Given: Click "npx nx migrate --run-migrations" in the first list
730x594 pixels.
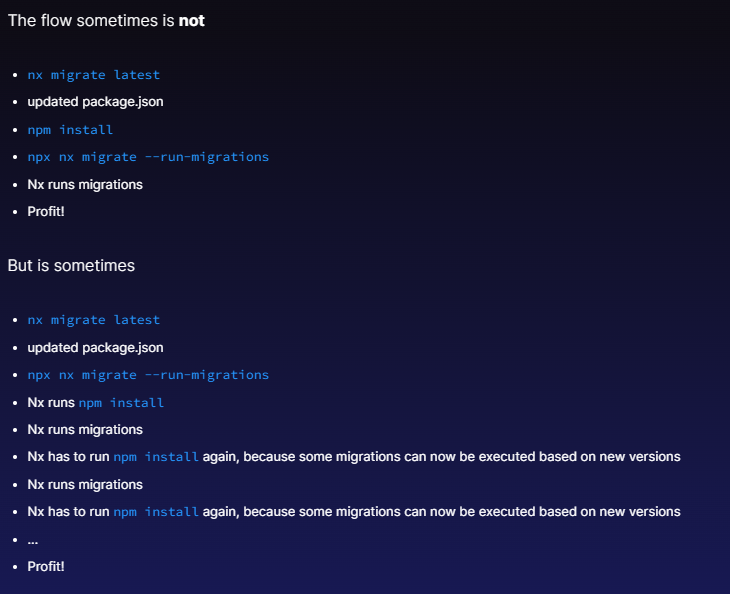Looking at the screenshot, I should tap(148, 157).
